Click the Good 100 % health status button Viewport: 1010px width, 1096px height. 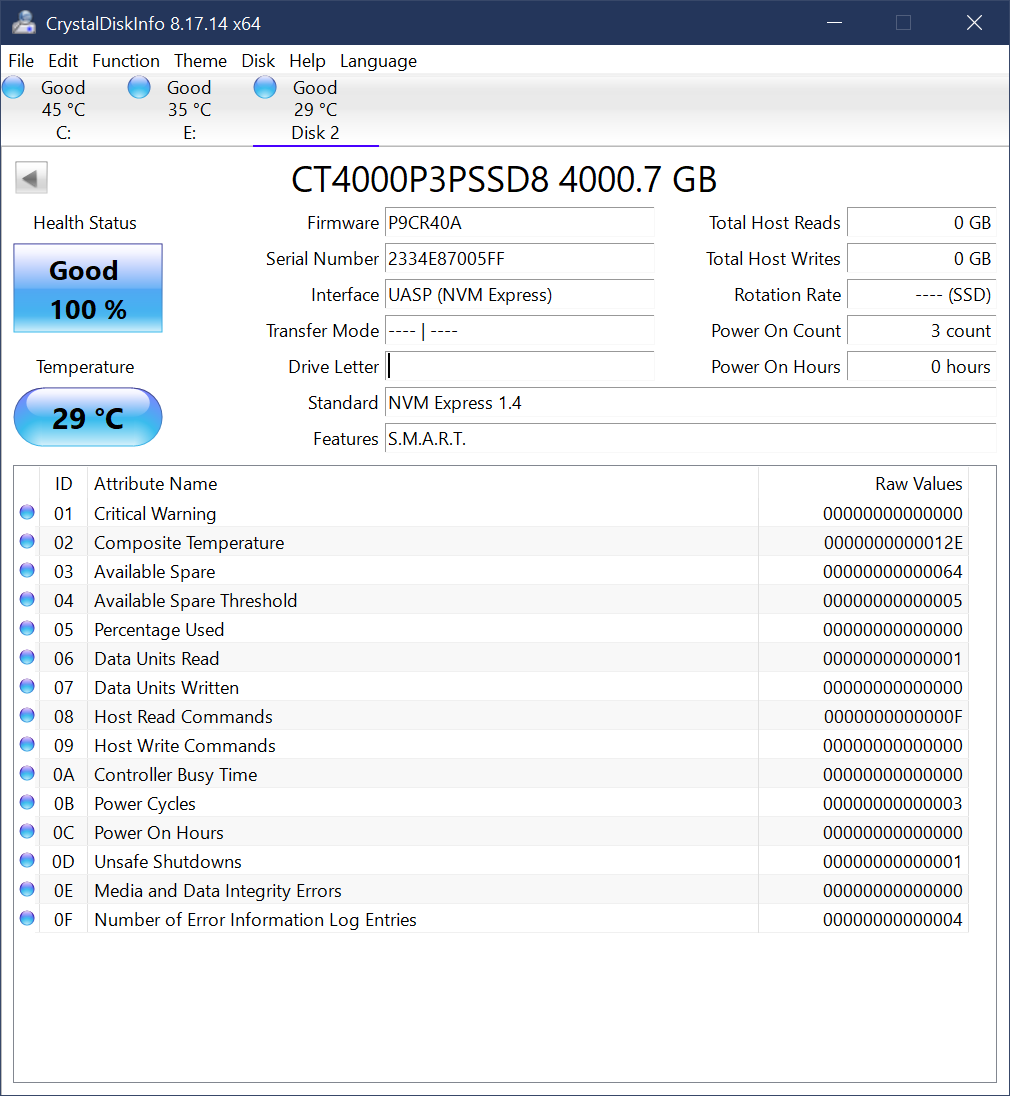click(x=88, y=288)
